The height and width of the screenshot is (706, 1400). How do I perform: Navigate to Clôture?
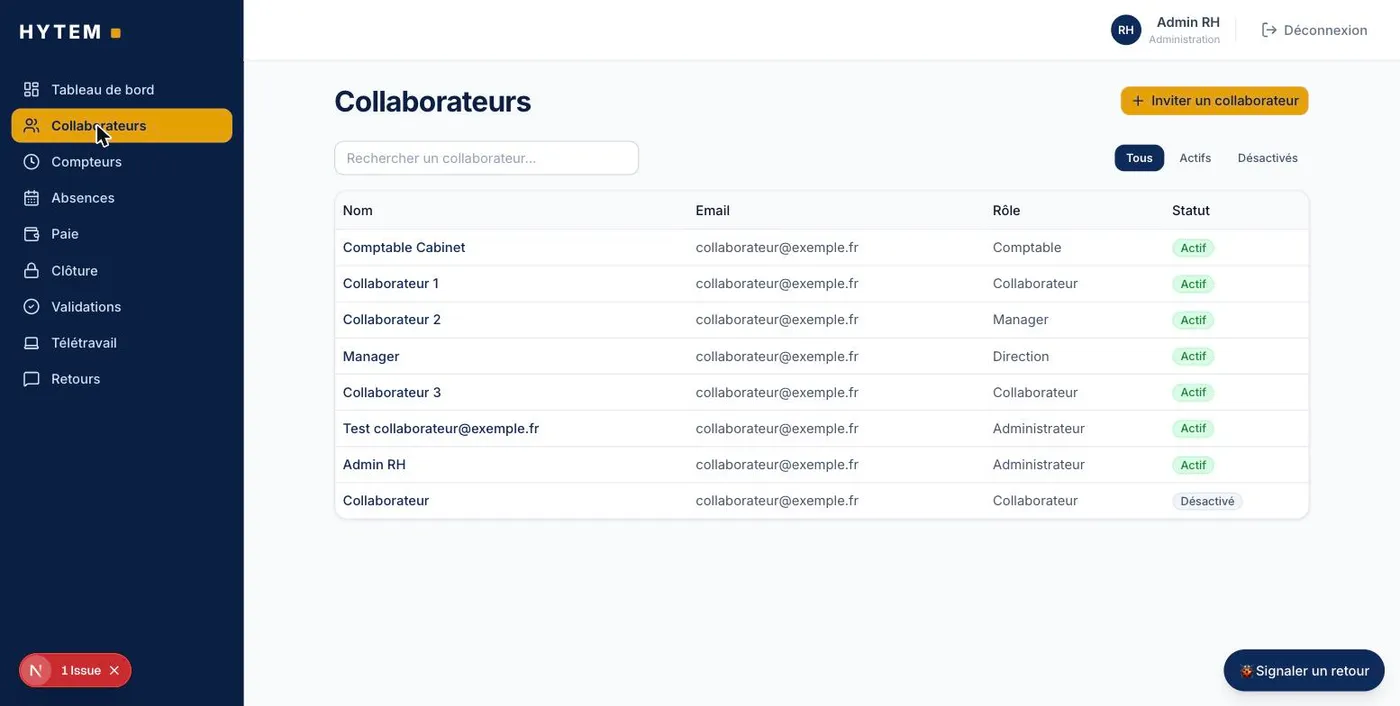click(x=122, y=271)
